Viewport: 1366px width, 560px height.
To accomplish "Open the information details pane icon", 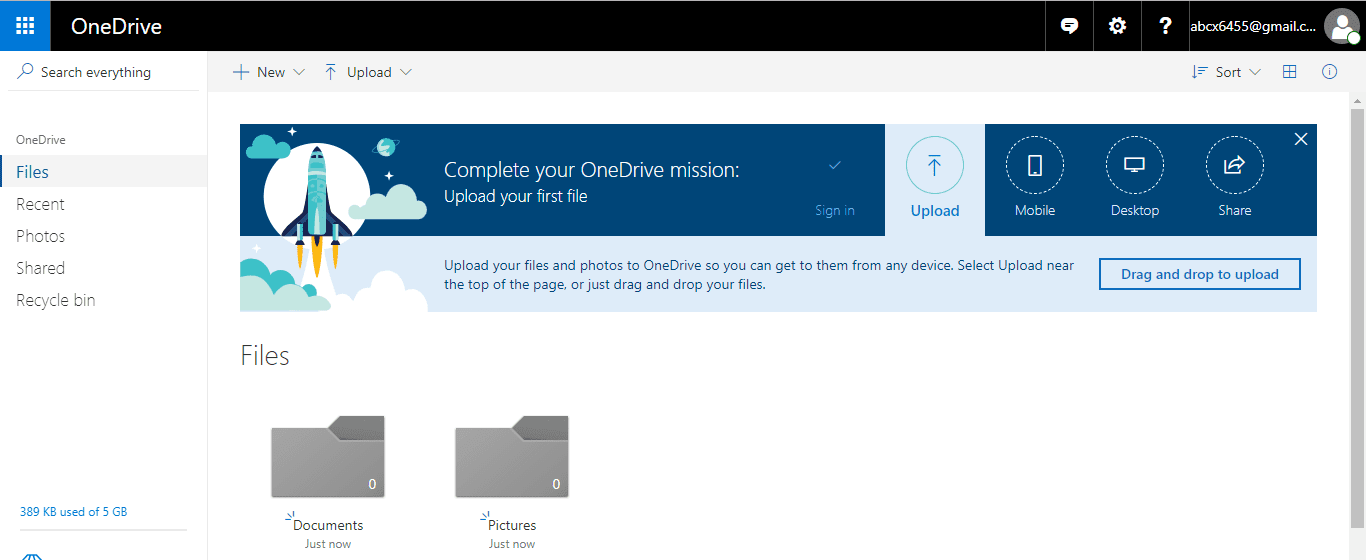I will pos(1329,72).
